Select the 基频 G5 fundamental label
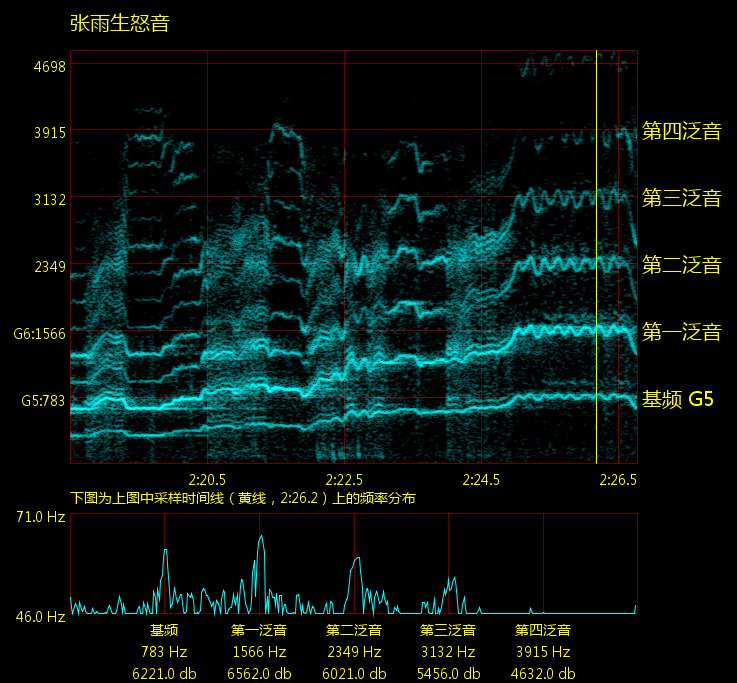Image resolution: width=737 pixels, height=683 pixels. pyautogui.click(x=677, y=399)
